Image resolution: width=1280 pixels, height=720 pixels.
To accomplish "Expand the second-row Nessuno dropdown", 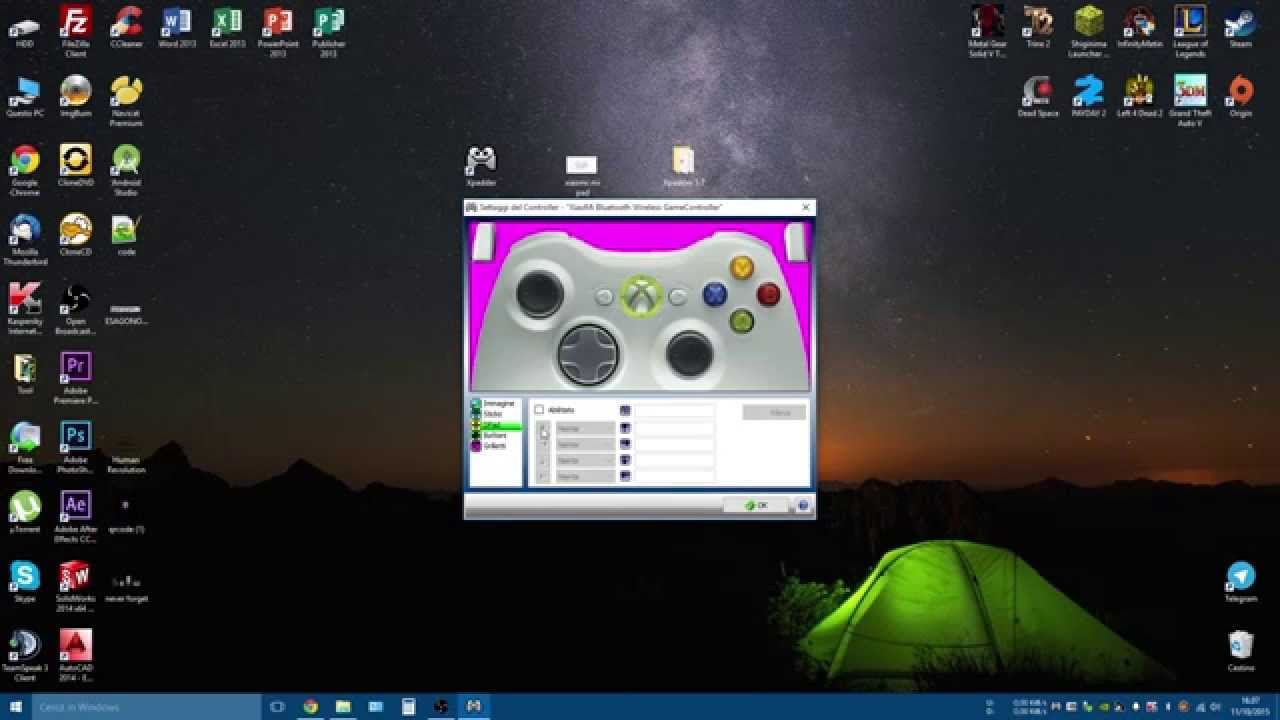I will 585,444.
